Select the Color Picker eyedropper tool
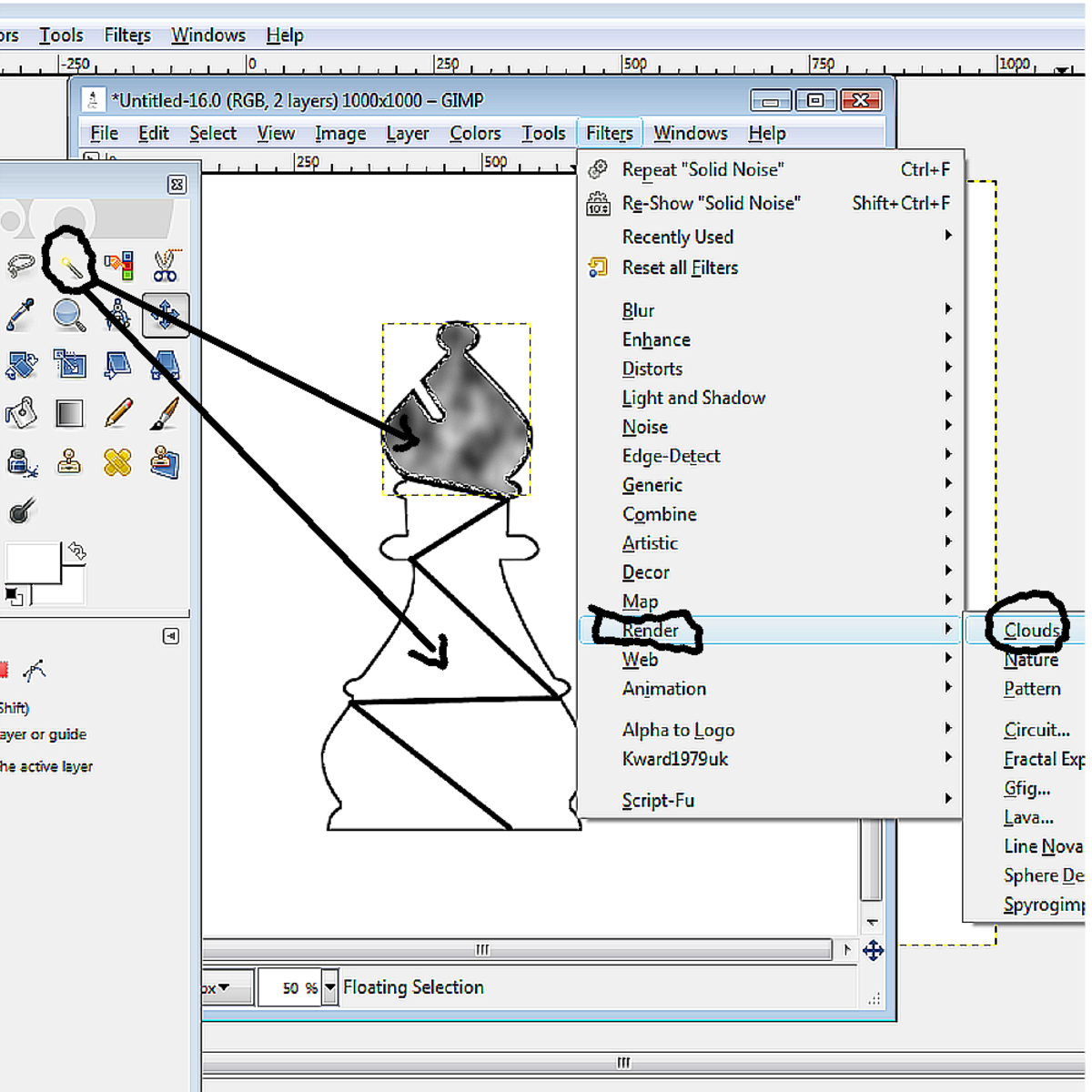 20,315
